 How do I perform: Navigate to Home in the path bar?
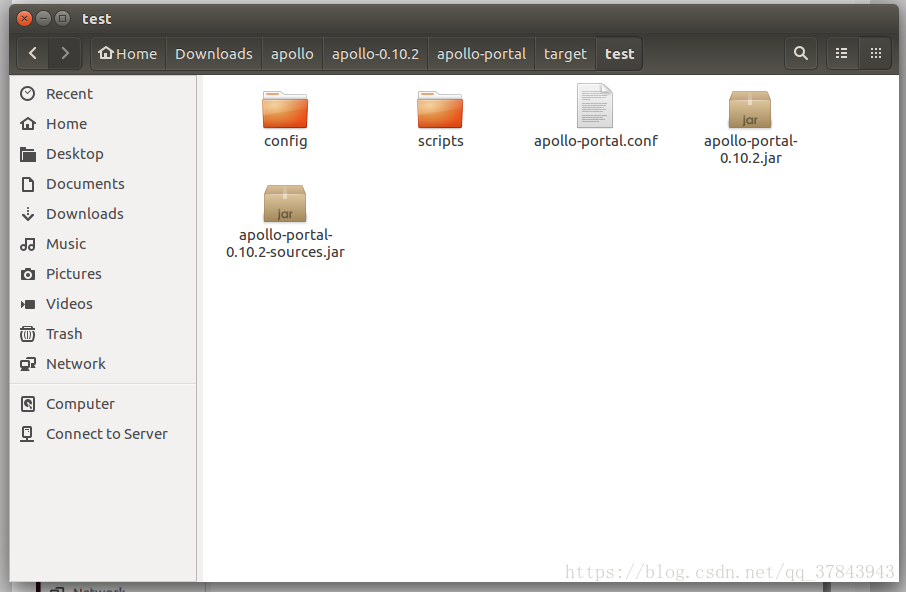click(x=128, y=54)
